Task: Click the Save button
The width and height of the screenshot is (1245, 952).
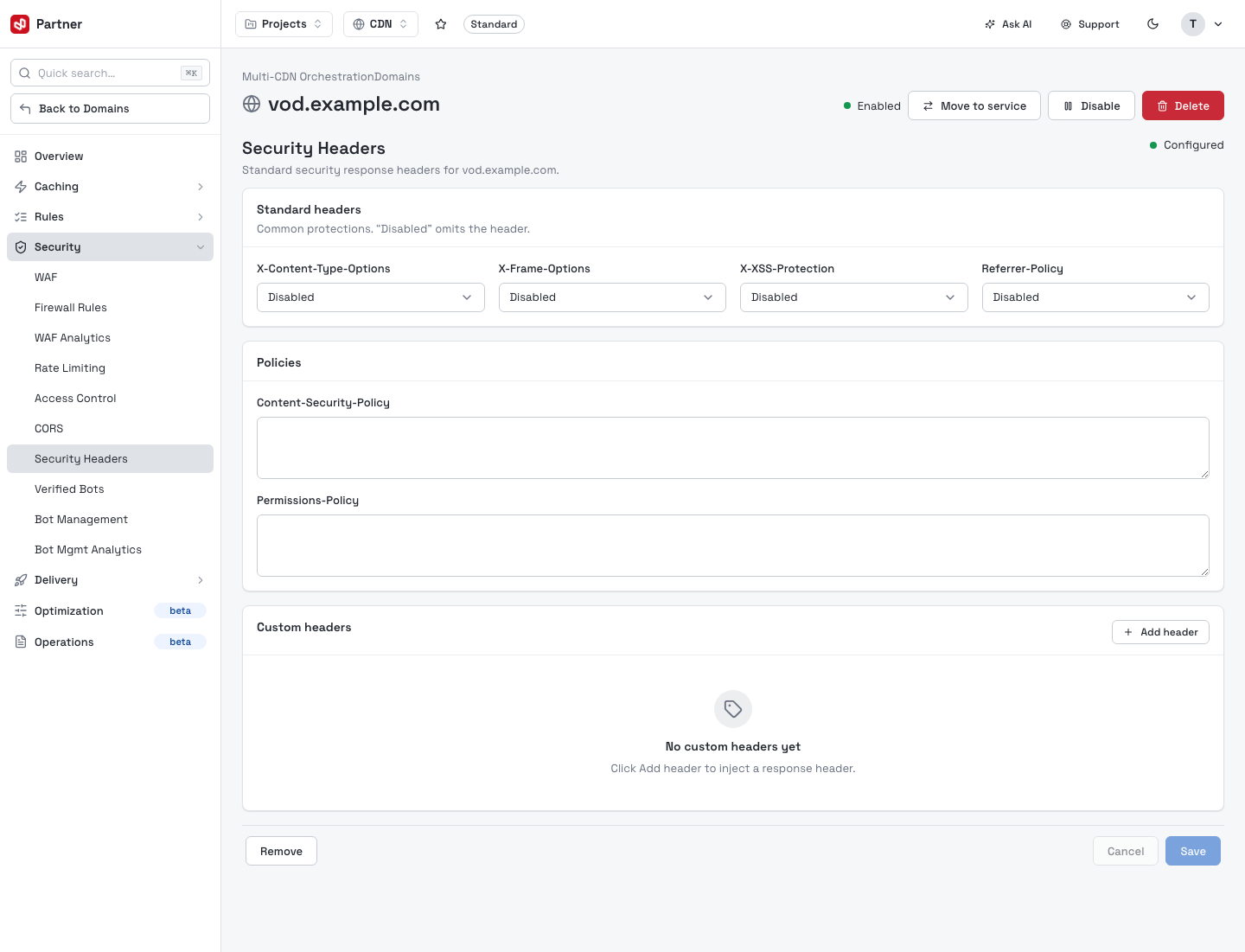Action: tap(1193, 851)
